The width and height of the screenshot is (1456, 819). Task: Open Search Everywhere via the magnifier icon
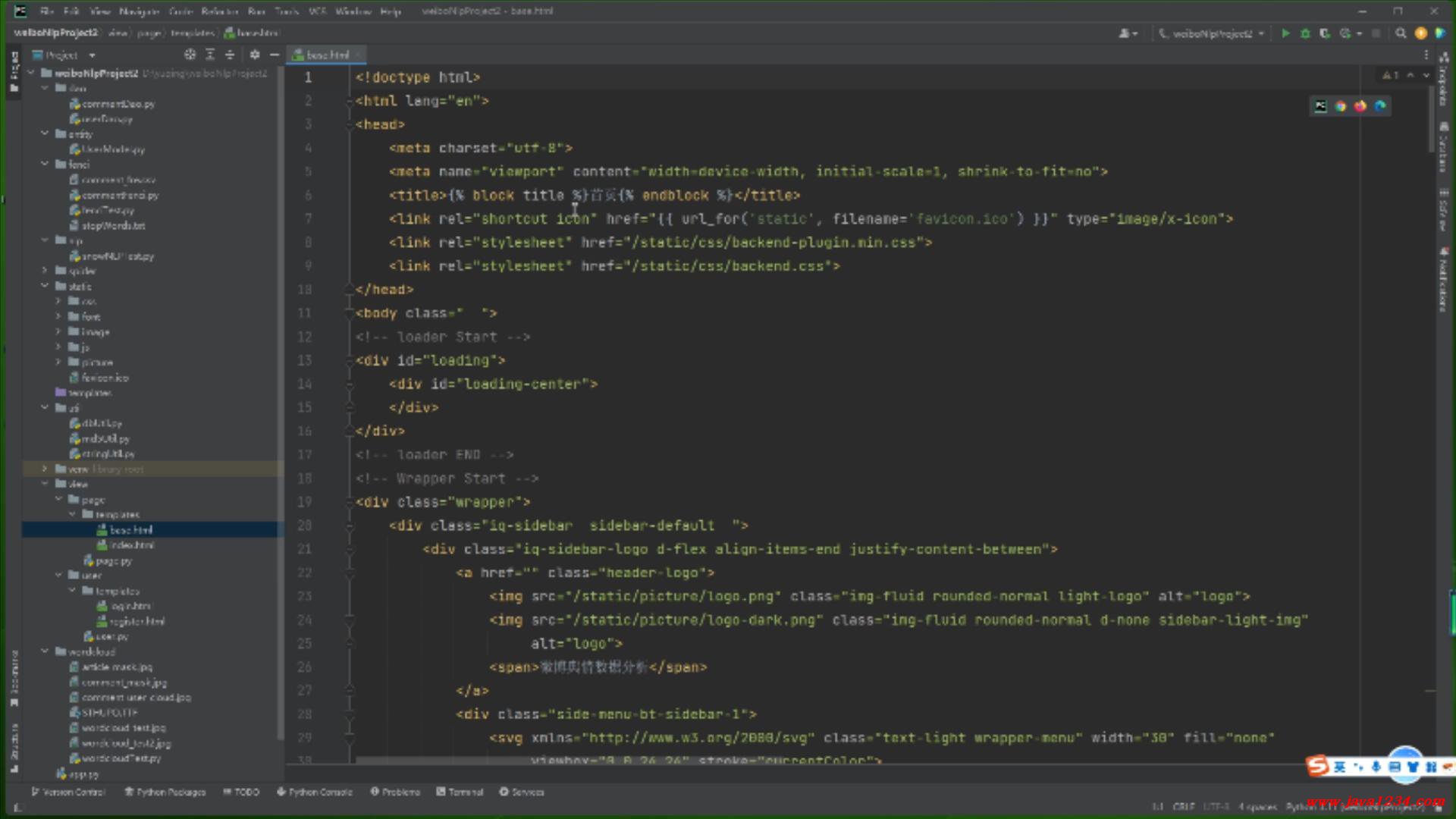[1401, 33]
